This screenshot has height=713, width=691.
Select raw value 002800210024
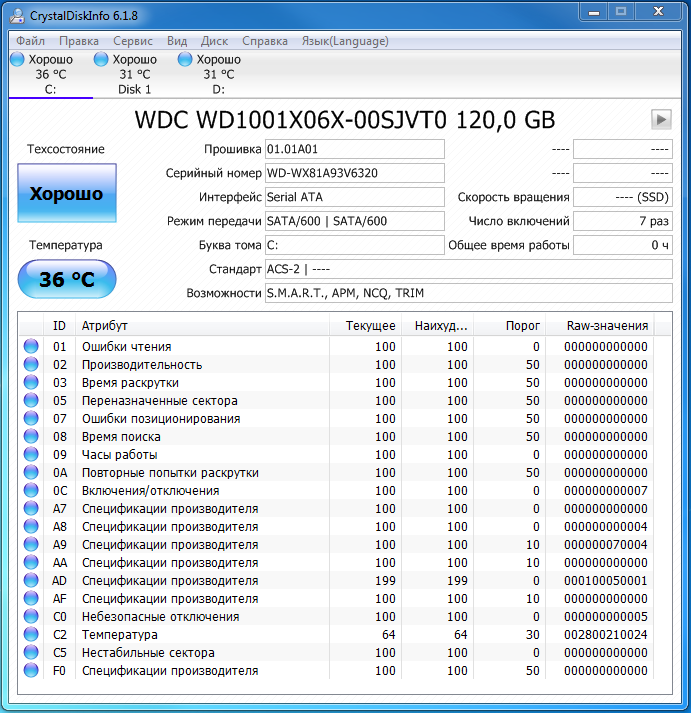point(606,635)
